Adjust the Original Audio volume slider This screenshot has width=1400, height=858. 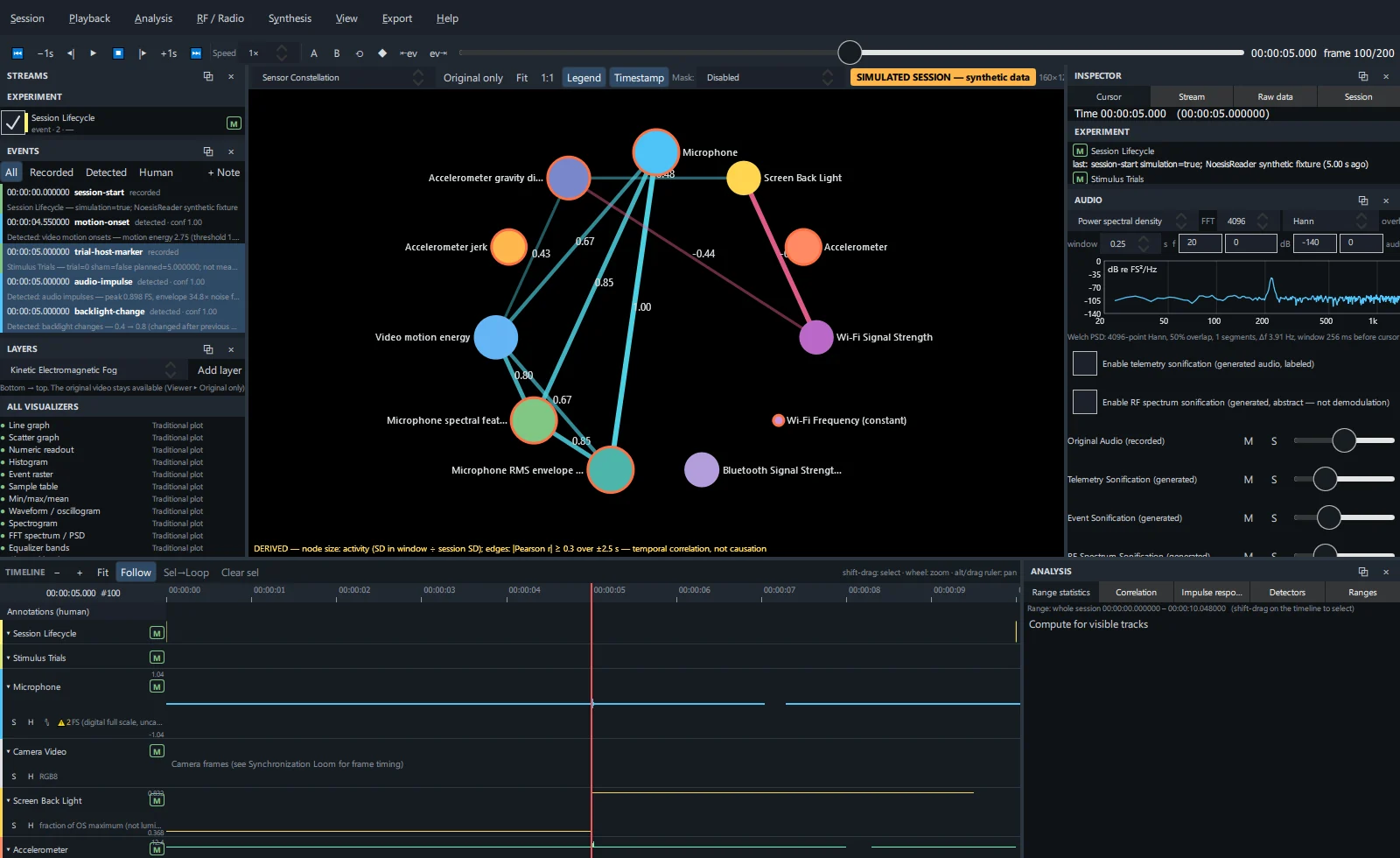[x=1343, y=440]
